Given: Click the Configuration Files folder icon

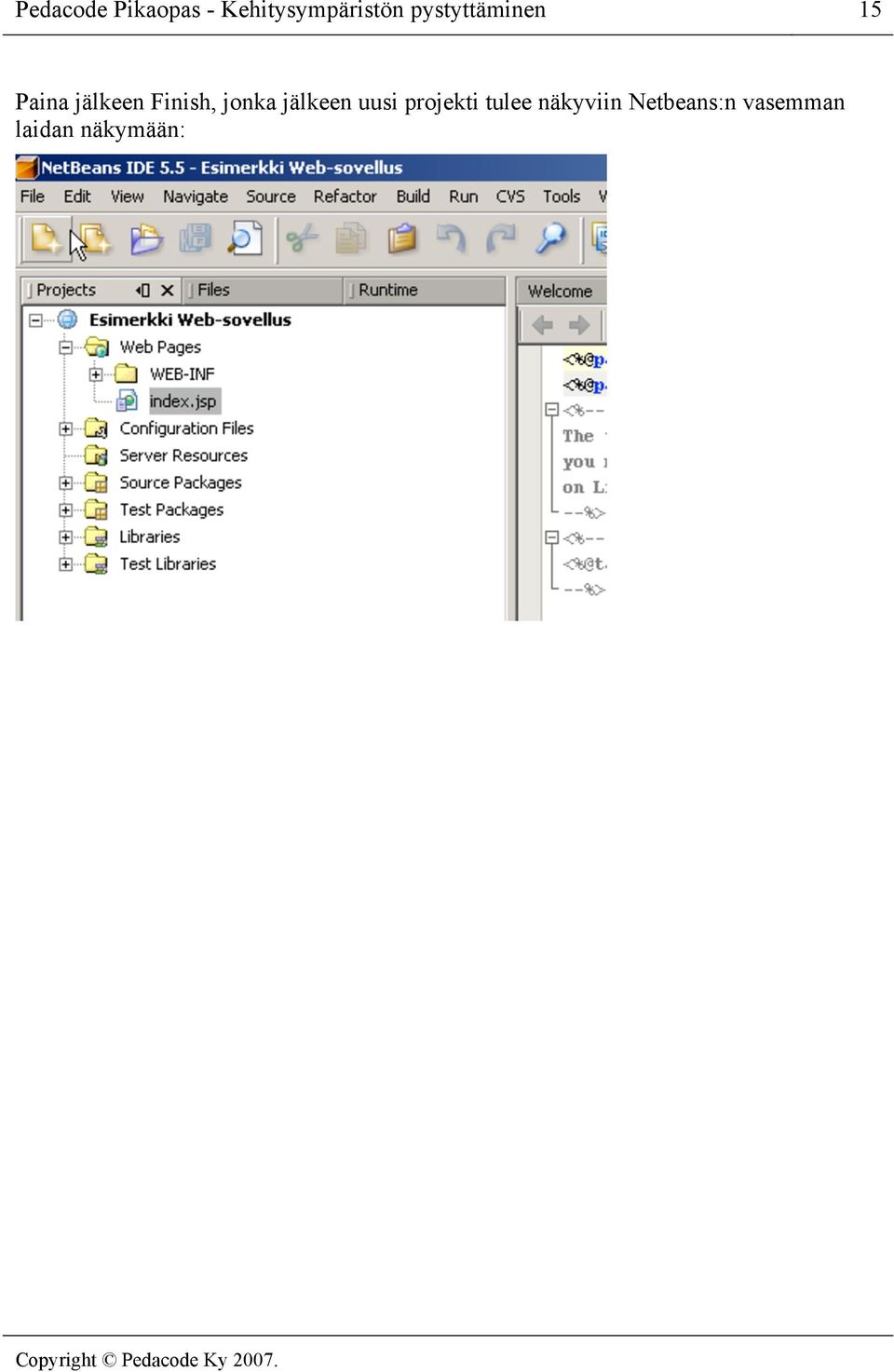Looking at the screenshot, I should (x=96, y=428).
